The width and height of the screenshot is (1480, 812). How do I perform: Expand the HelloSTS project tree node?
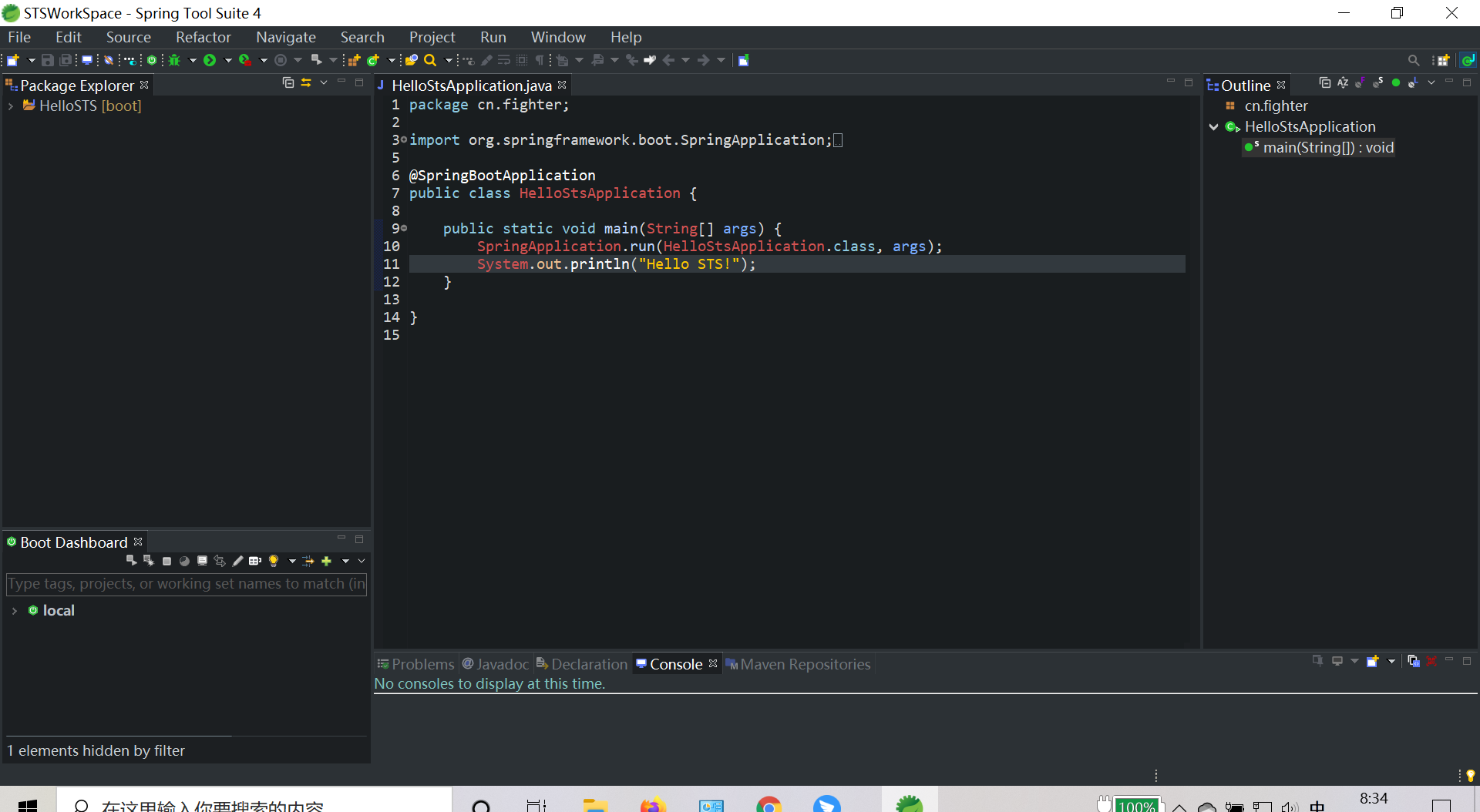pyautogui.click(x=11, y=106)
